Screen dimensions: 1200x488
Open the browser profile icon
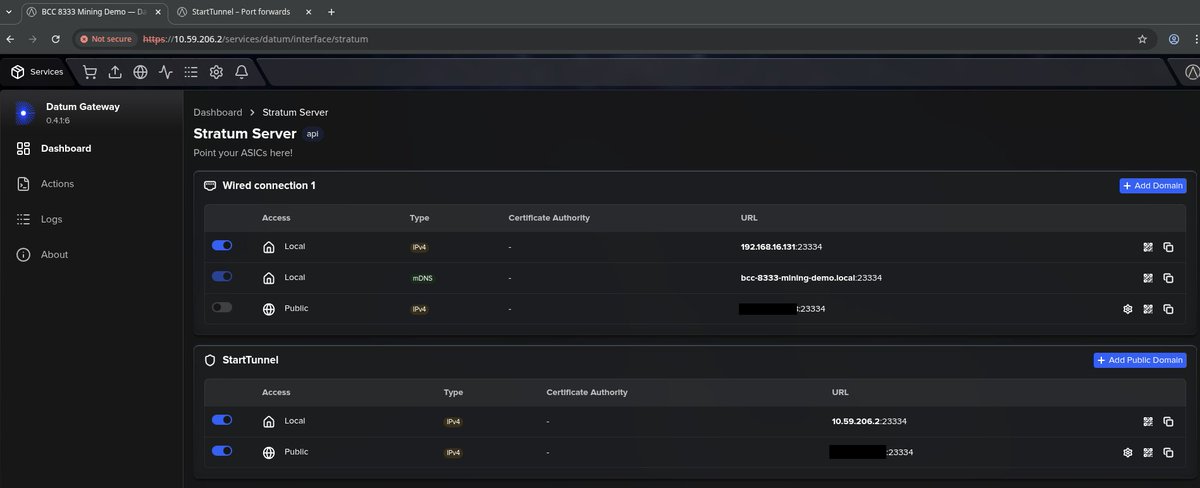(1174, 39)
